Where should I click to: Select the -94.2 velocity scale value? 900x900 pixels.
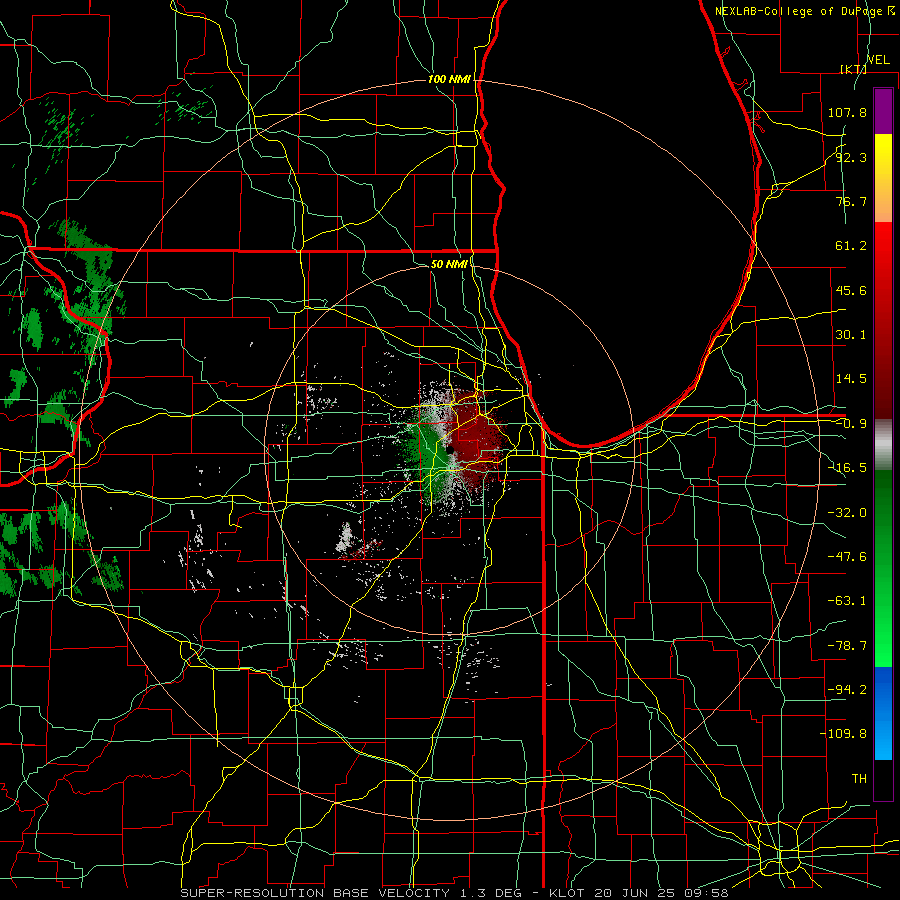point(847,690)
